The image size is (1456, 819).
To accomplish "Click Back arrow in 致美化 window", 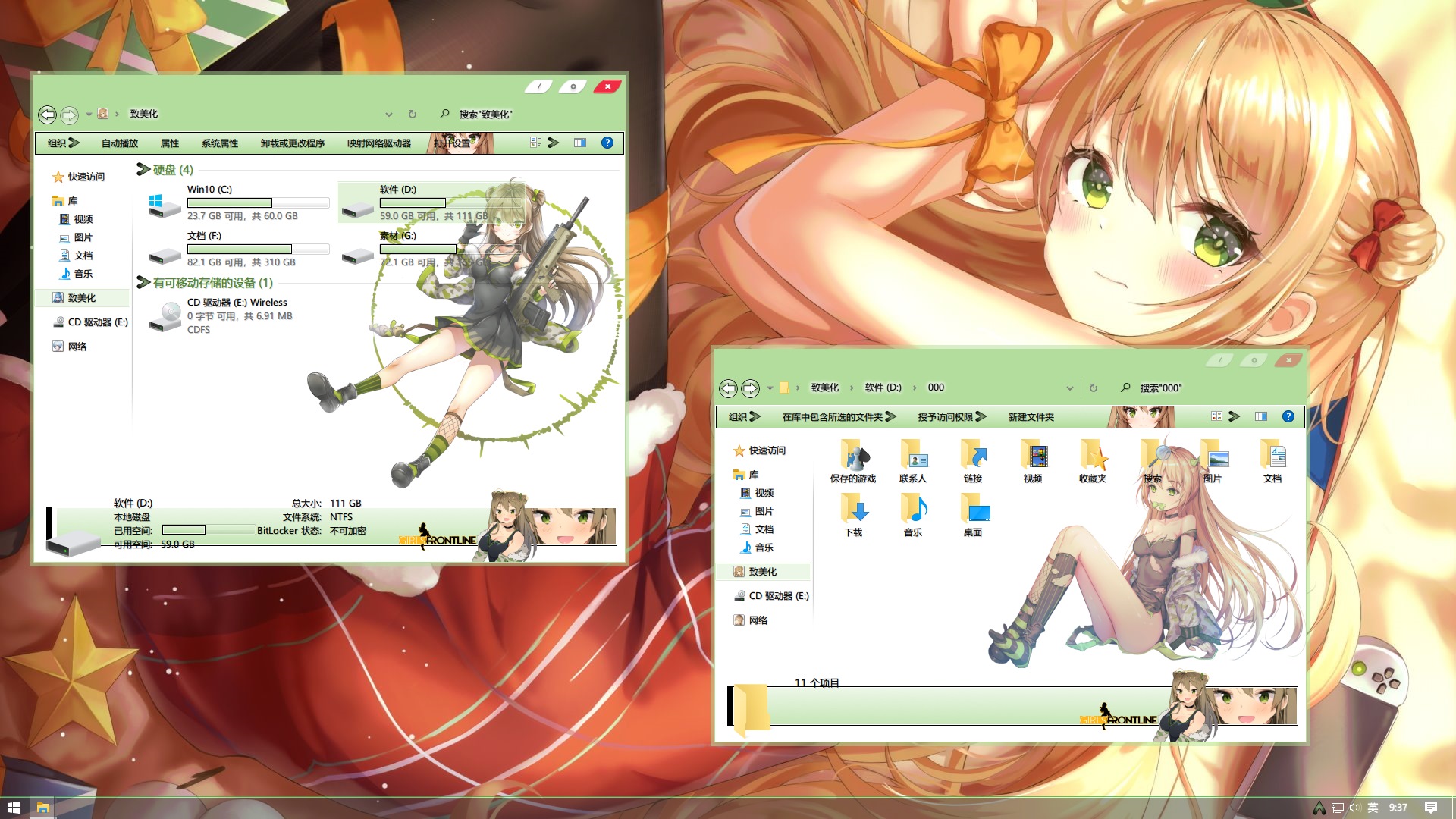I will pyautogui.click(x=47, y=115).
